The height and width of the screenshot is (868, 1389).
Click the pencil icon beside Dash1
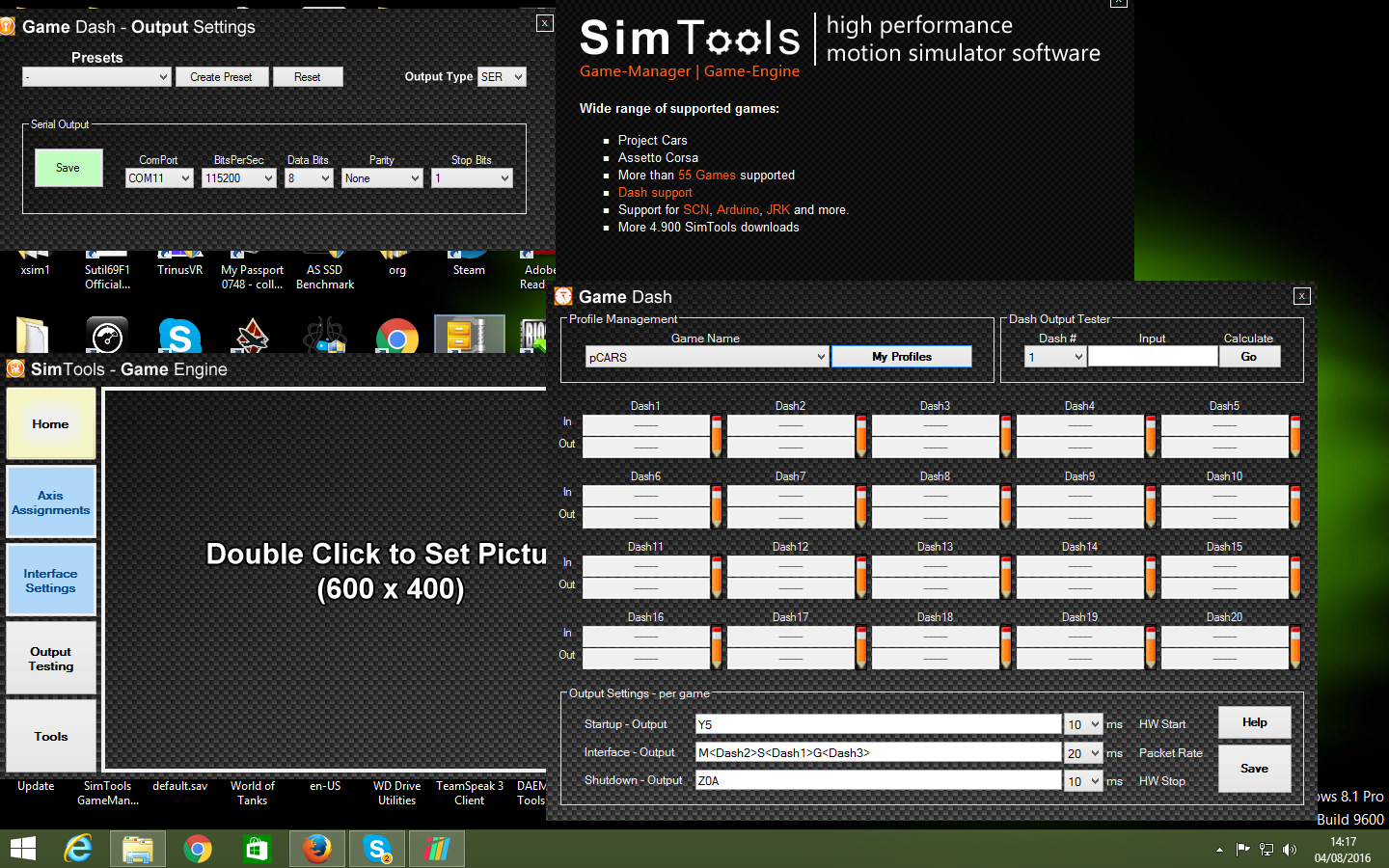coord(717,436)
